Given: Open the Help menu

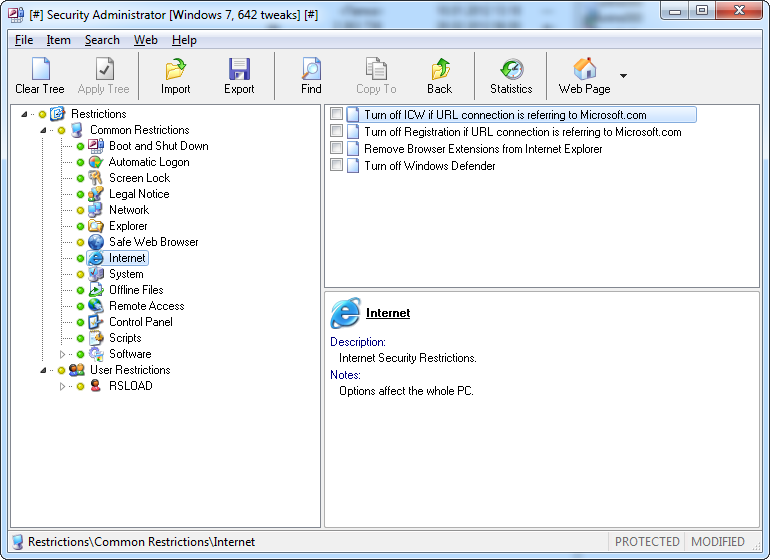Looking at the screenshot, I should click(x=184, y=40).
